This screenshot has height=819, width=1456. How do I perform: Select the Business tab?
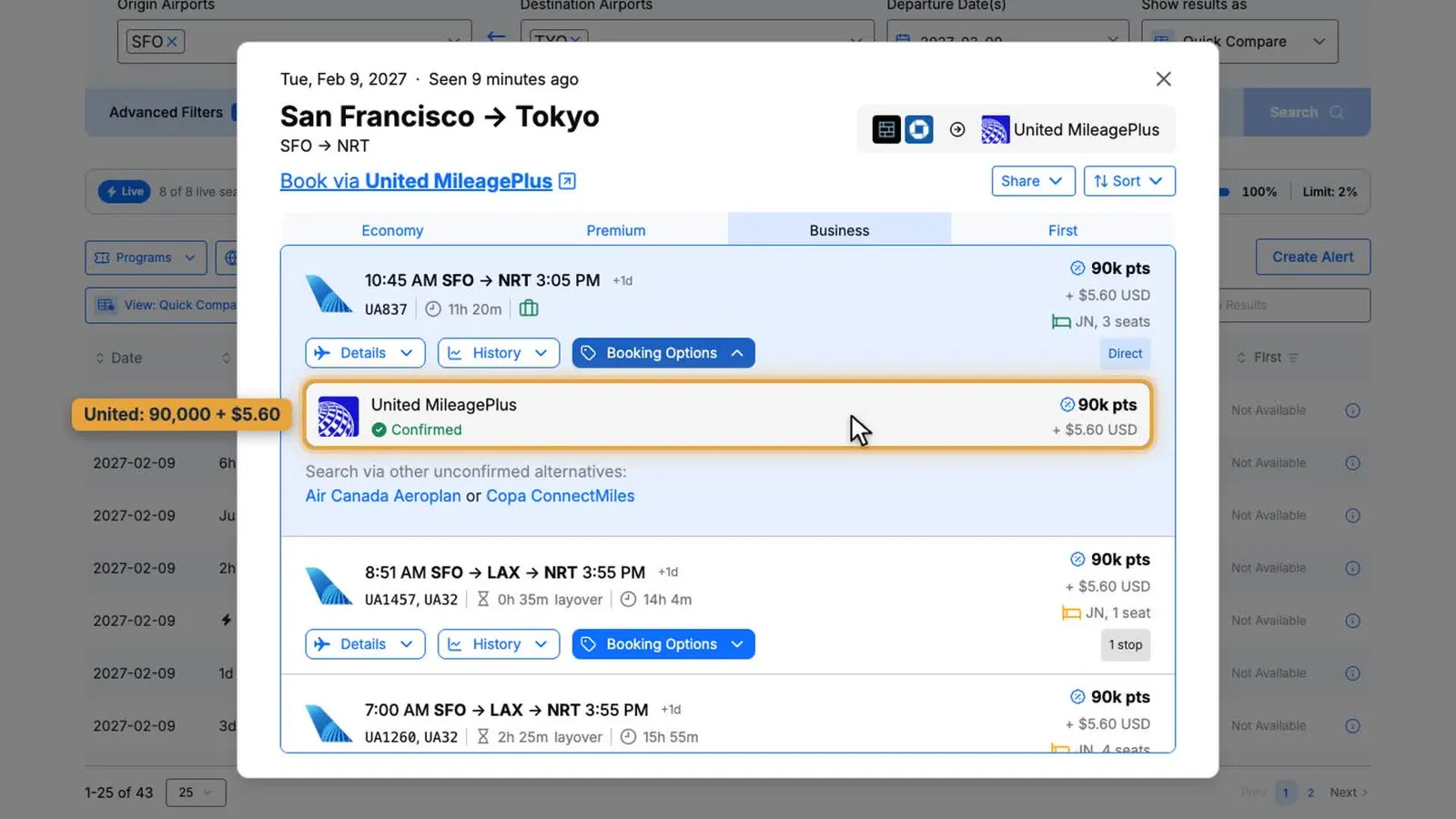point(839,230)
